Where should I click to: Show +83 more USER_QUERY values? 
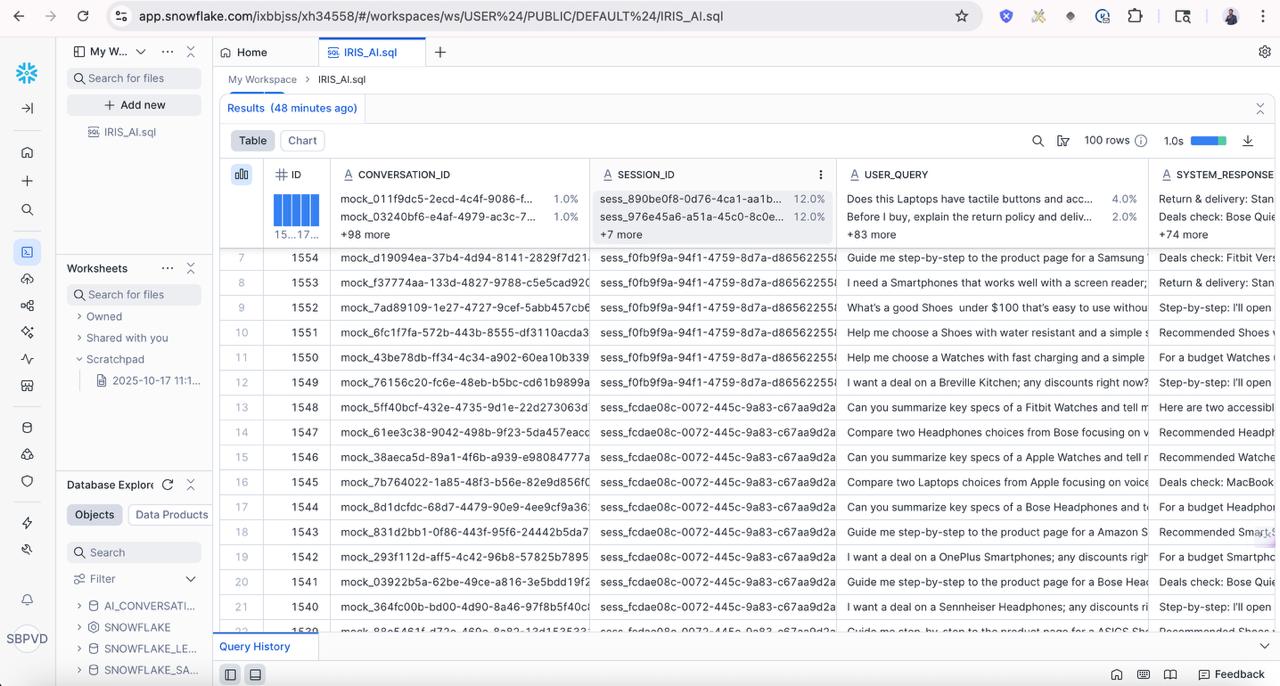click(x=871, y=235)
